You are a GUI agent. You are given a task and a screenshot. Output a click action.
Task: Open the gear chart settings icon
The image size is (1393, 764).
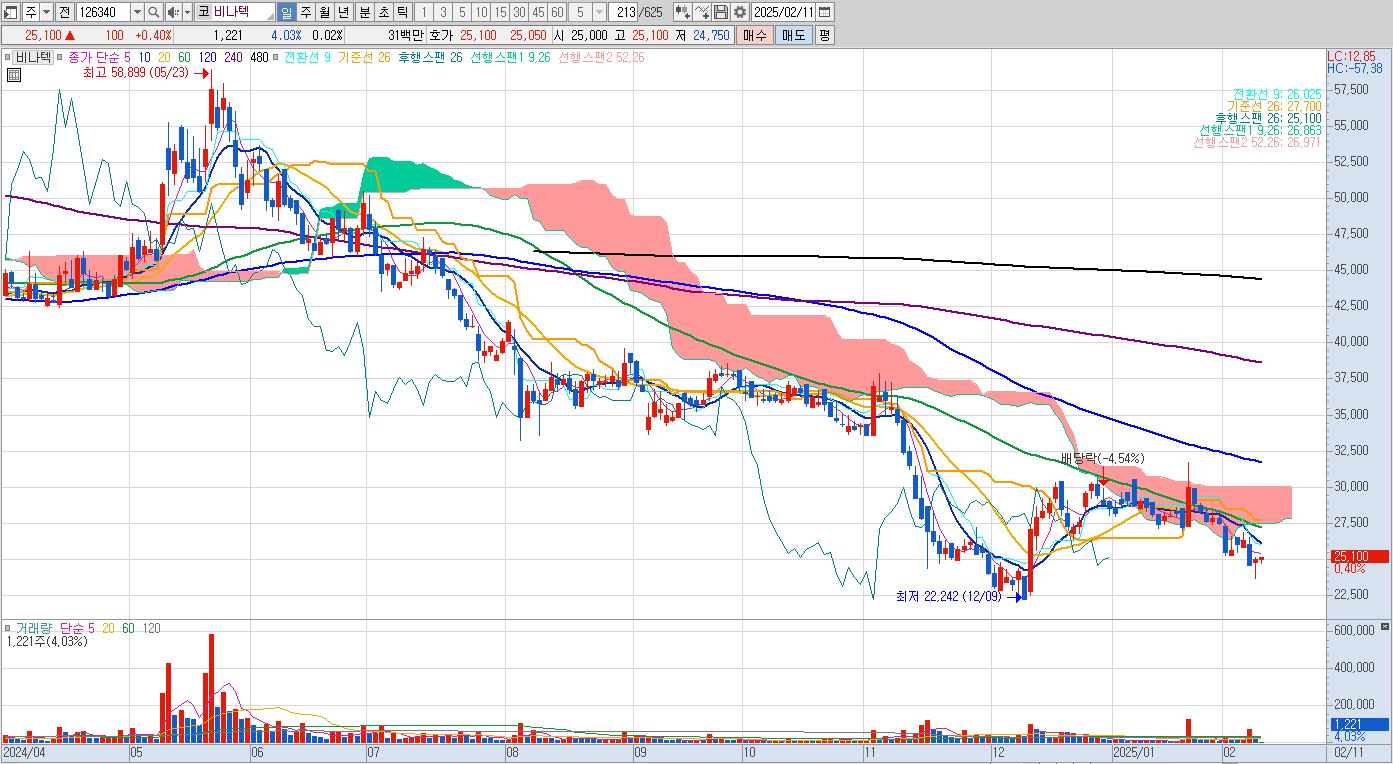point(739,12)
